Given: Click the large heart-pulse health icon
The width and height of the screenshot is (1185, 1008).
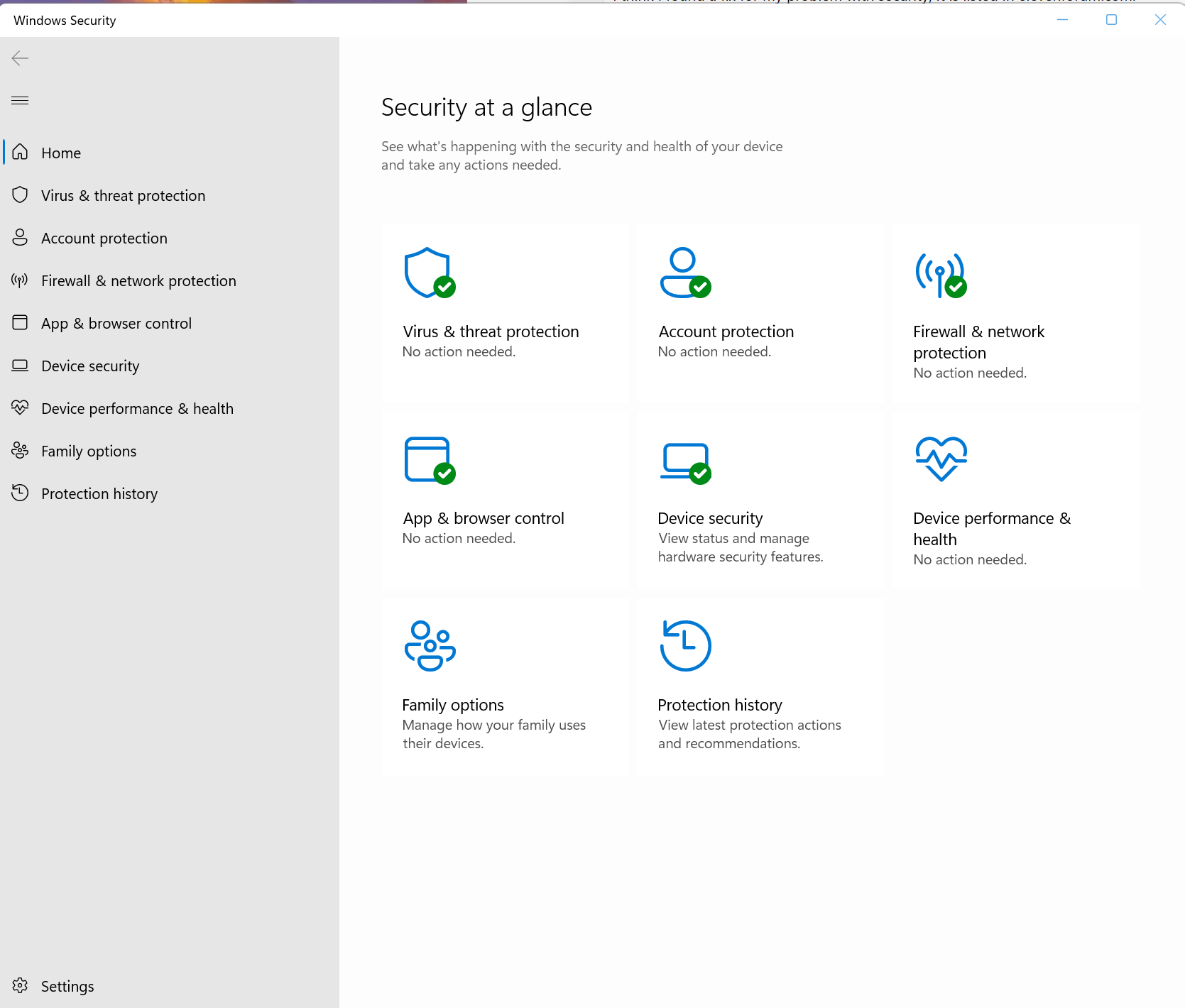Looking at the screenshot, I should pos(941,459).
